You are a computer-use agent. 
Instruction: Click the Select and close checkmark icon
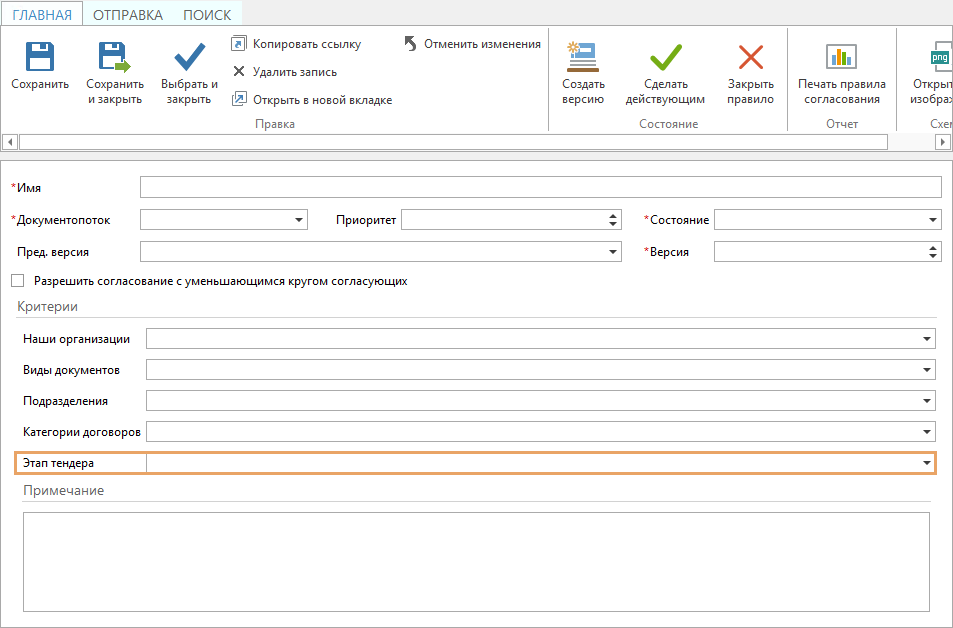[189, 57]
